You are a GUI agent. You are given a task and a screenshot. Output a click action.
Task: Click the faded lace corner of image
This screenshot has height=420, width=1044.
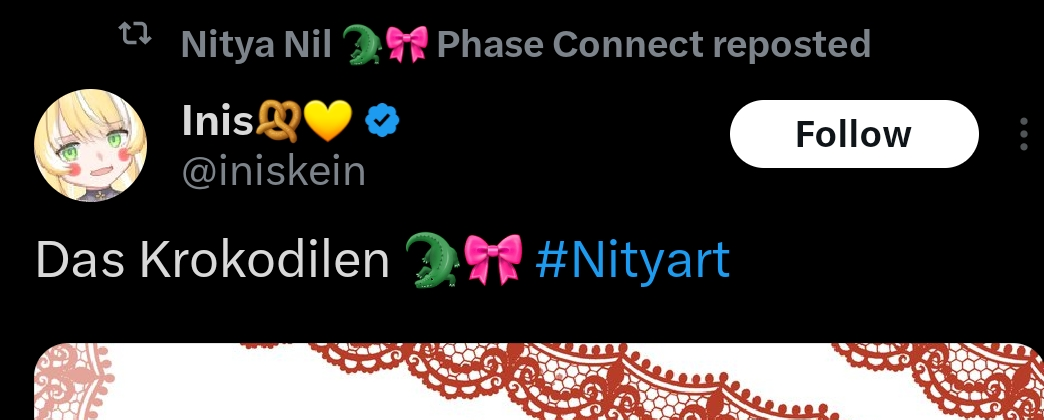click(x=74, y=381)
